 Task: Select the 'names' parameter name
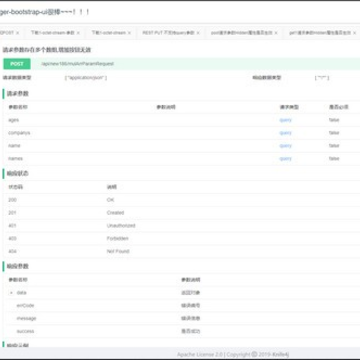pos(16,159)
